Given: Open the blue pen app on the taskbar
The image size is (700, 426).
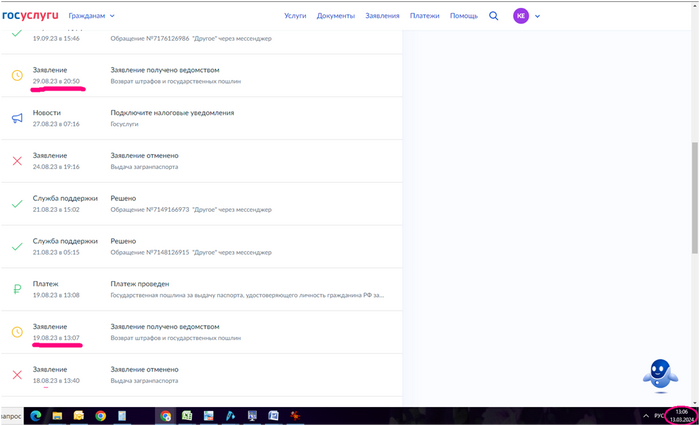Looking at the screenshot, I should tap(230, 416).
